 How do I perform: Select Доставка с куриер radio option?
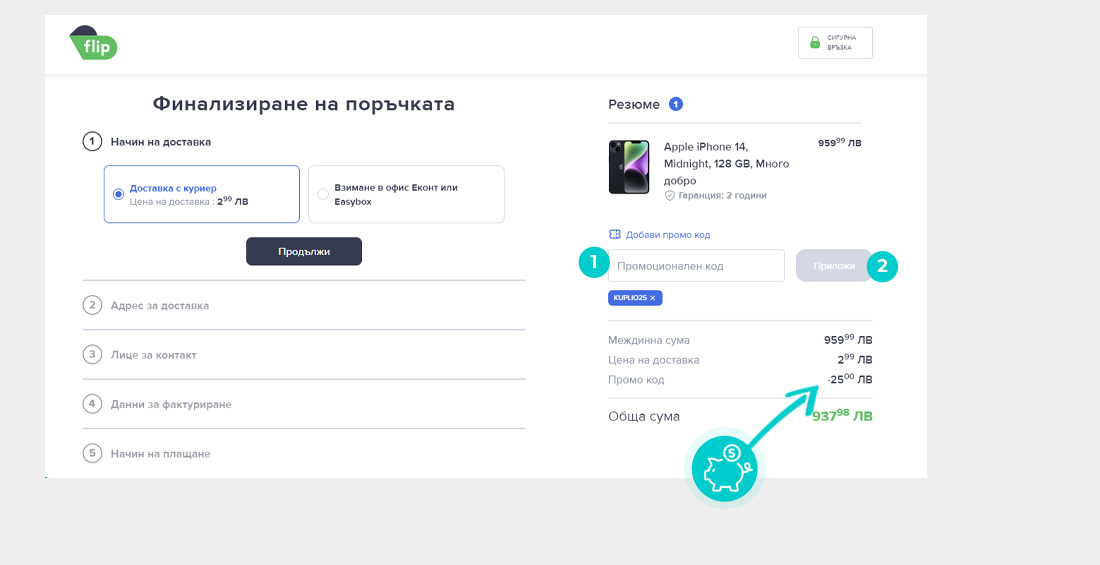[x=118, y=194]
